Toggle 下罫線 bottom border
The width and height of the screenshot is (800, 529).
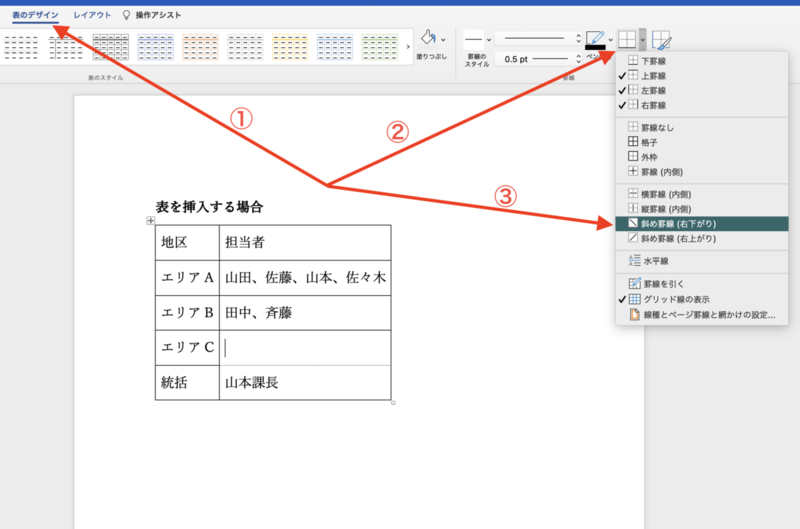click(702, 61)
